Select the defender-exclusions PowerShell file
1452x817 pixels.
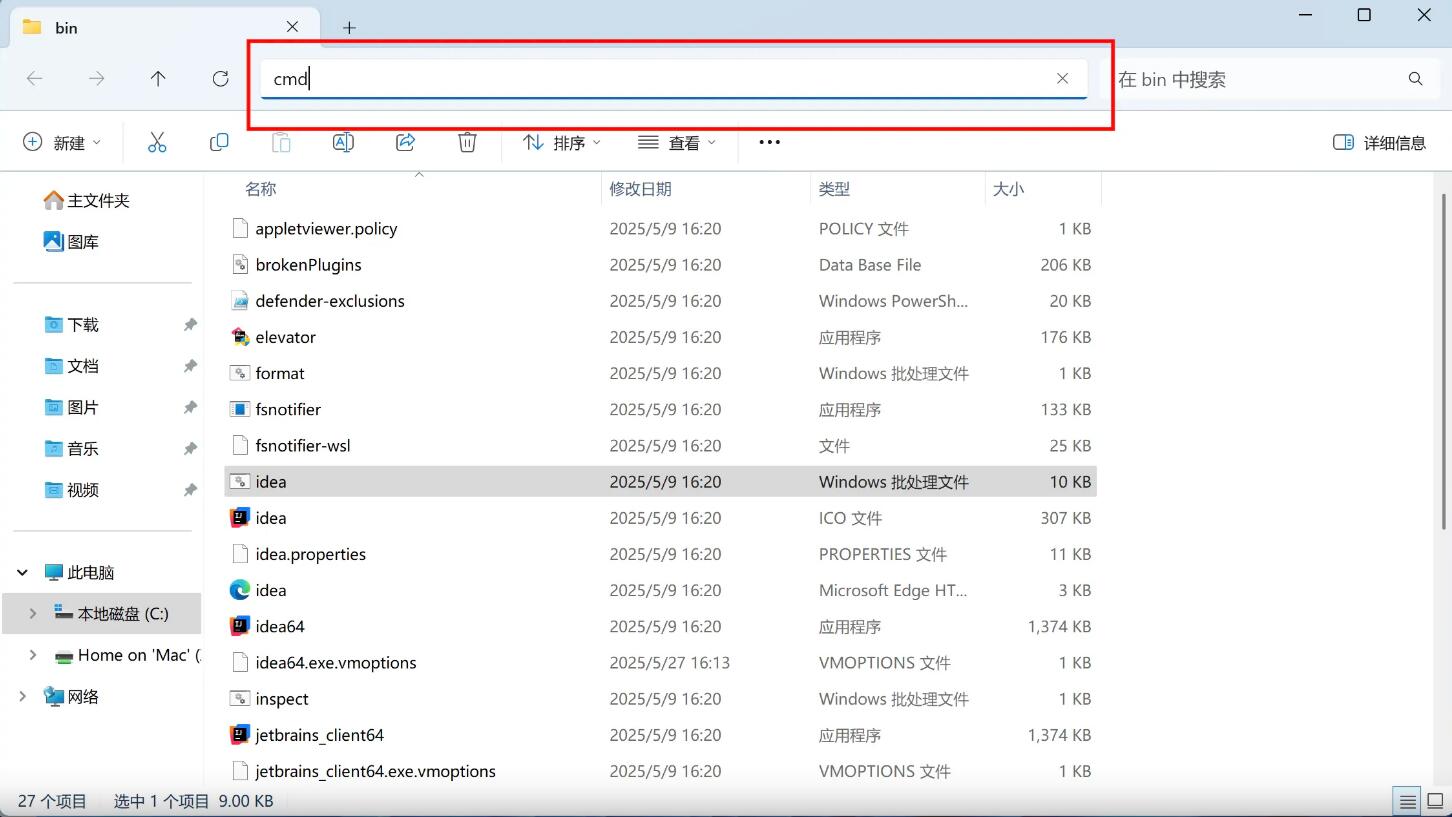pyautogui.click(x=660, y=301)
